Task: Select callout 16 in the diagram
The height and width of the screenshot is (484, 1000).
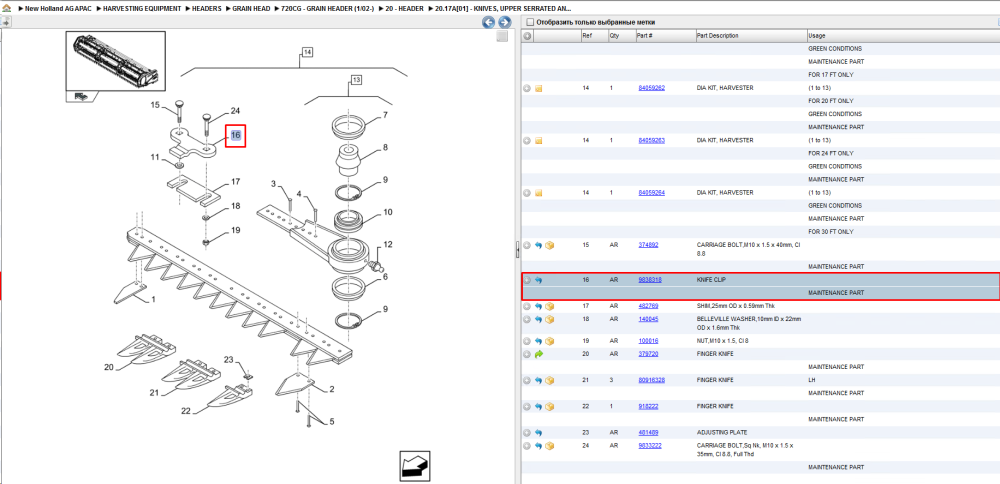Action: 235,135
